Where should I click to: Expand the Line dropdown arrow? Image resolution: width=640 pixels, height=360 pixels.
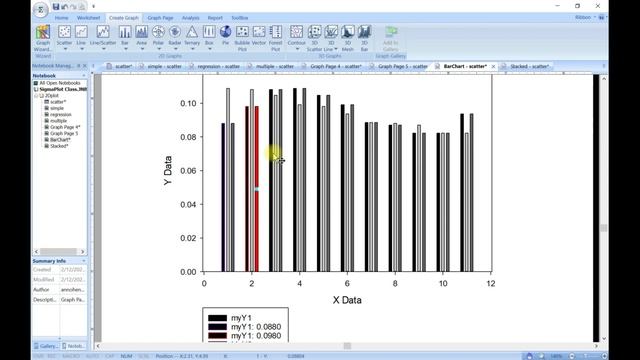81,49
